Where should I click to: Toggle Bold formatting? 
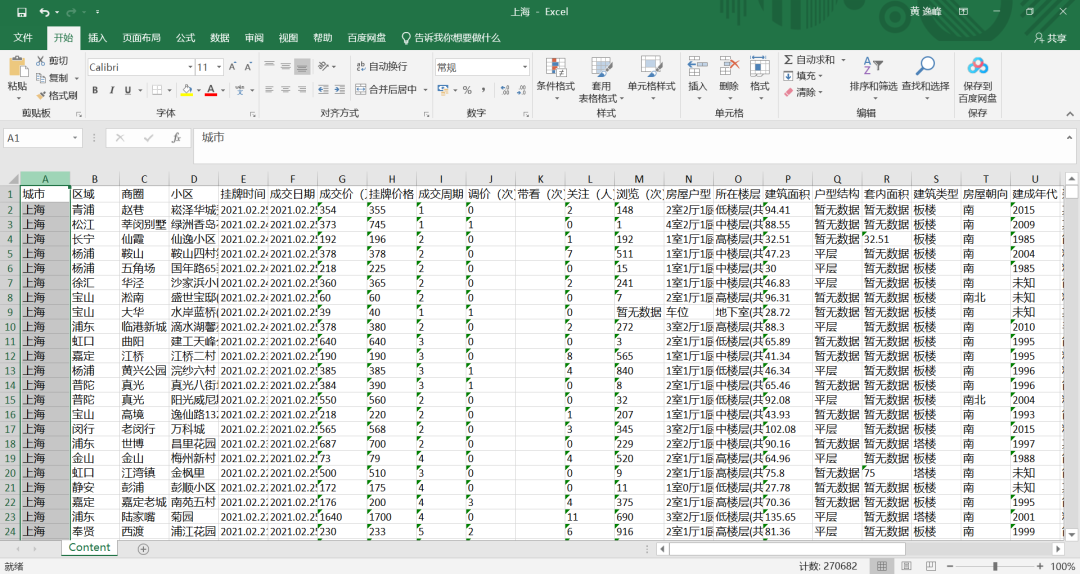point(95,90)
